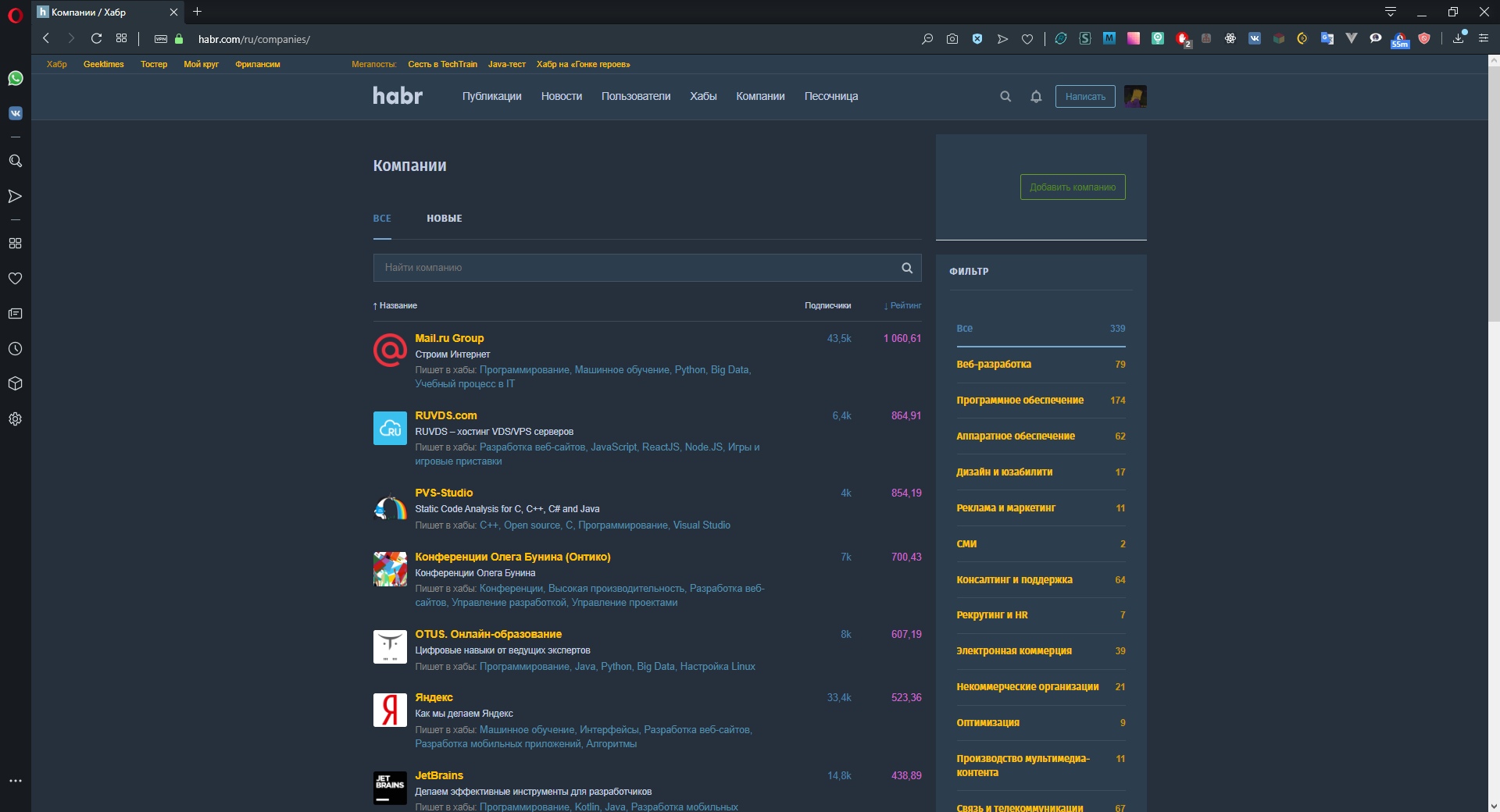Click the Habr site search magnifier
Viewport: 1500px width, 812px height.
point(1005,97)
